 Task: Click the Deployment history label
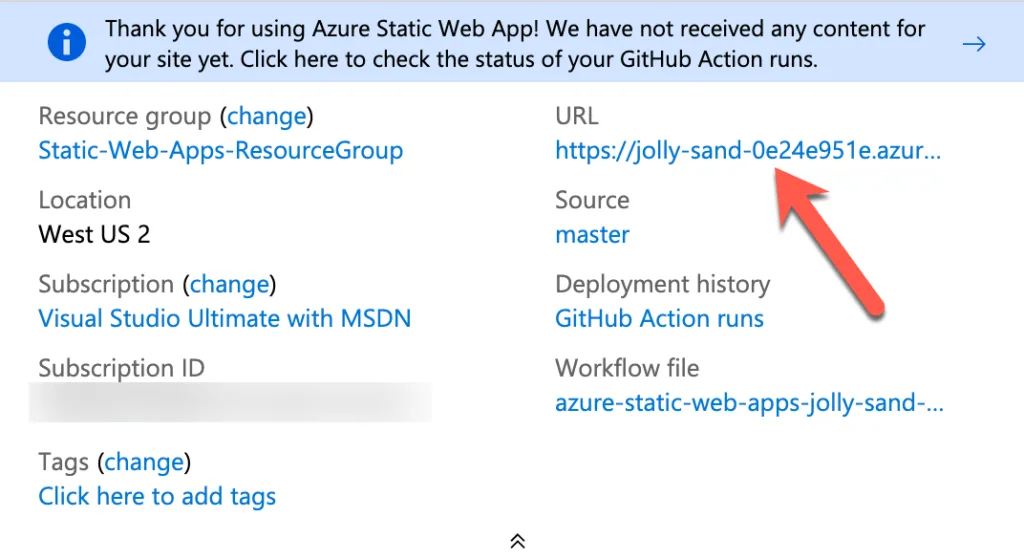662,284
